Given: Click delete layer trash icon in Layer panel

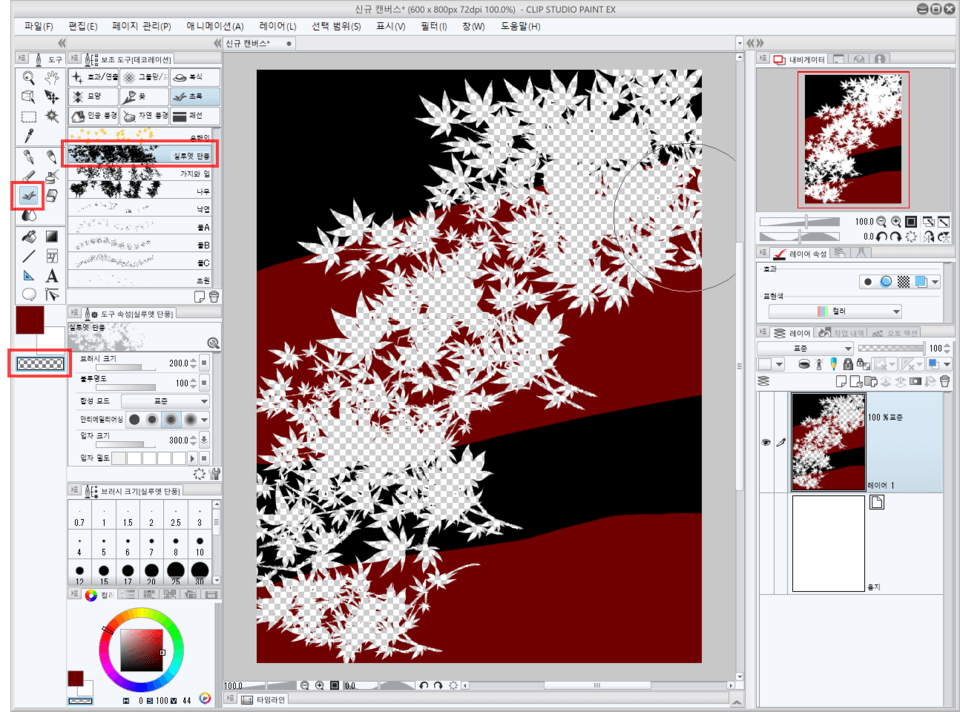Looking at the screenshot, I should point(944,381).
